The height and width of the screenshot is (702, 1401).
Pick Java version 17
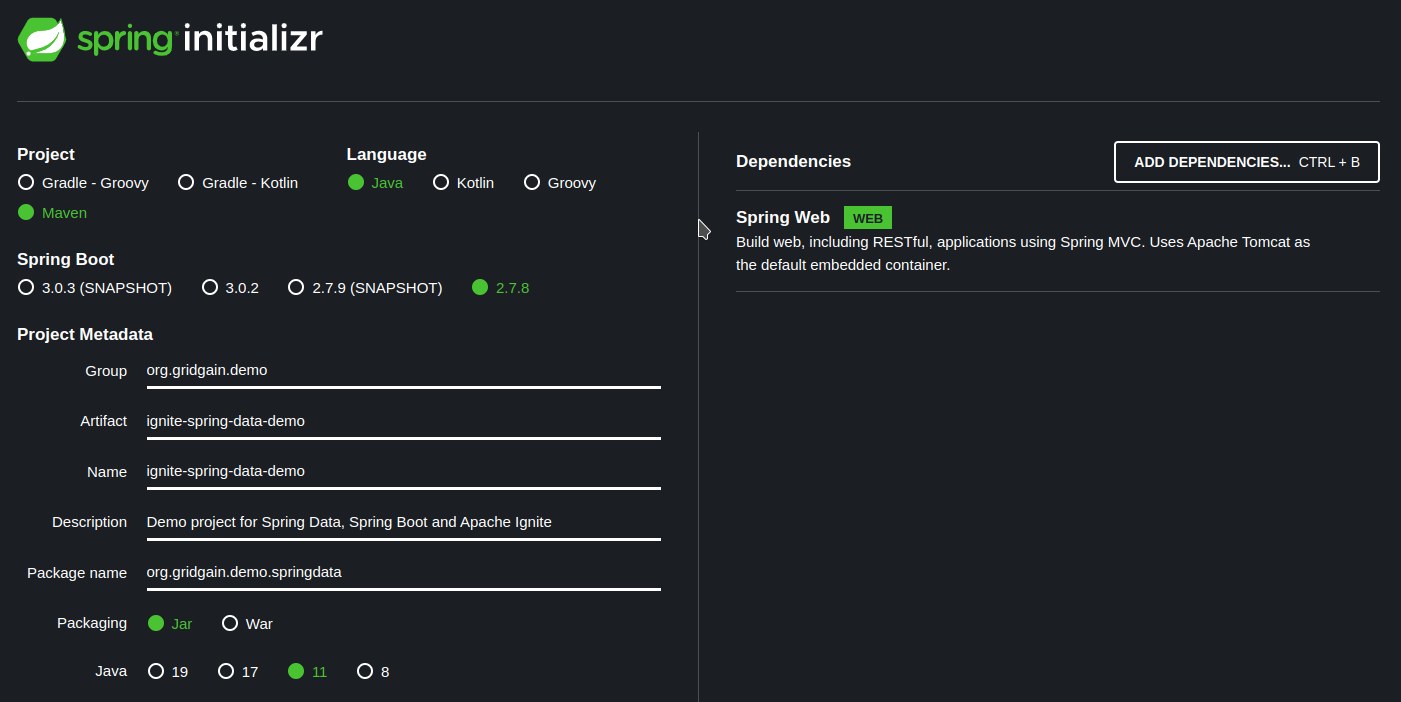point(238,671)
